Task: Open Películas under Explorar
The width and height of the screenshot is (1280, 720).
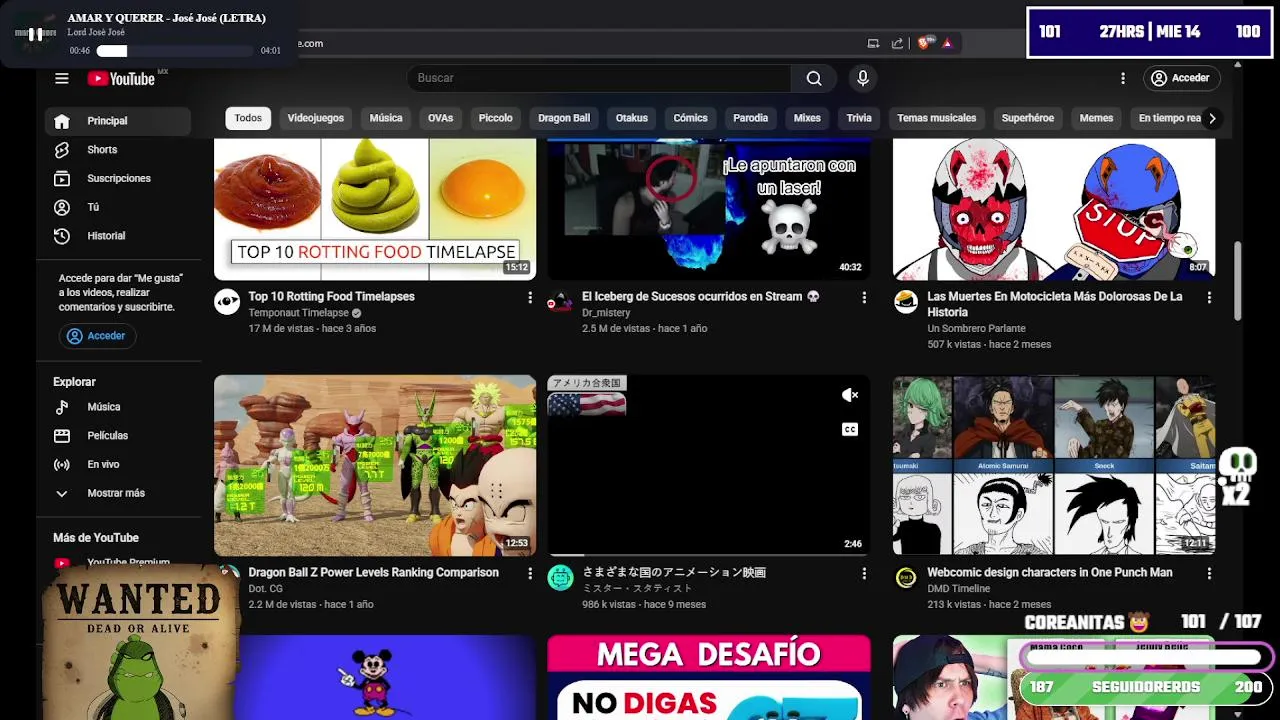Action: pos(118,436)
